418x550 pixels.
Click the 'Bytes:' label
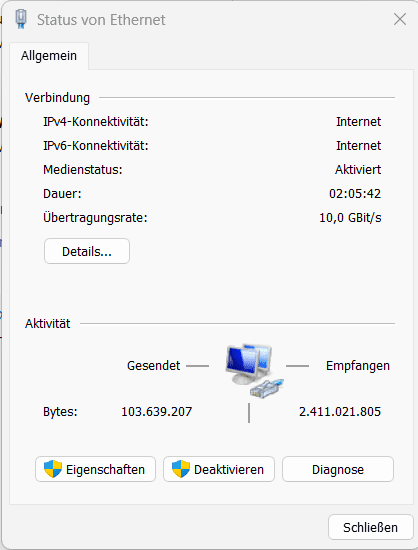(60, 411)
